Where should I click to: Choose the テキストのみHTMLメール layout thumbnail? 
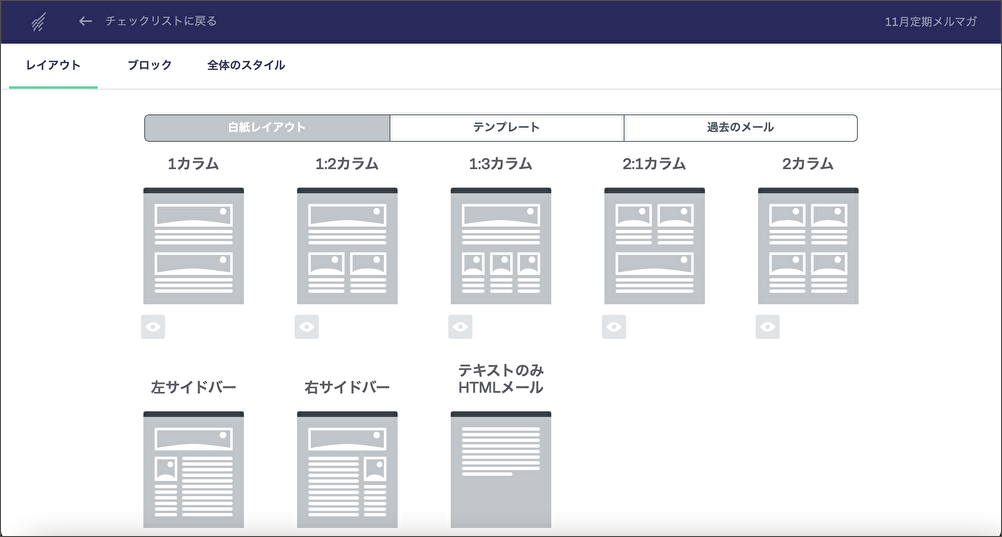[500, 468]
